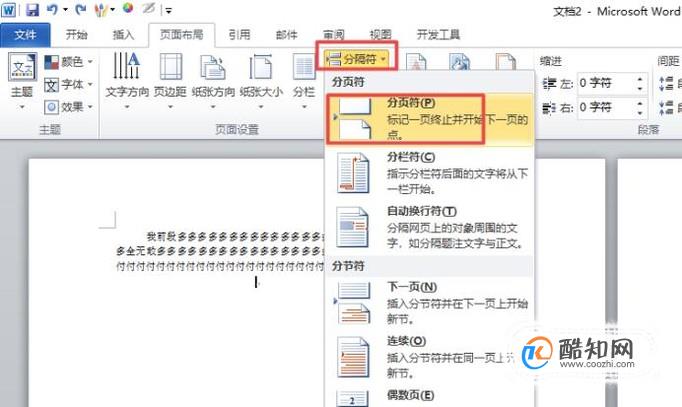Expand the 字体 (theme fonts) dropdown
The height and width of the screenshot is (407, 682).
tap(69, 84)
